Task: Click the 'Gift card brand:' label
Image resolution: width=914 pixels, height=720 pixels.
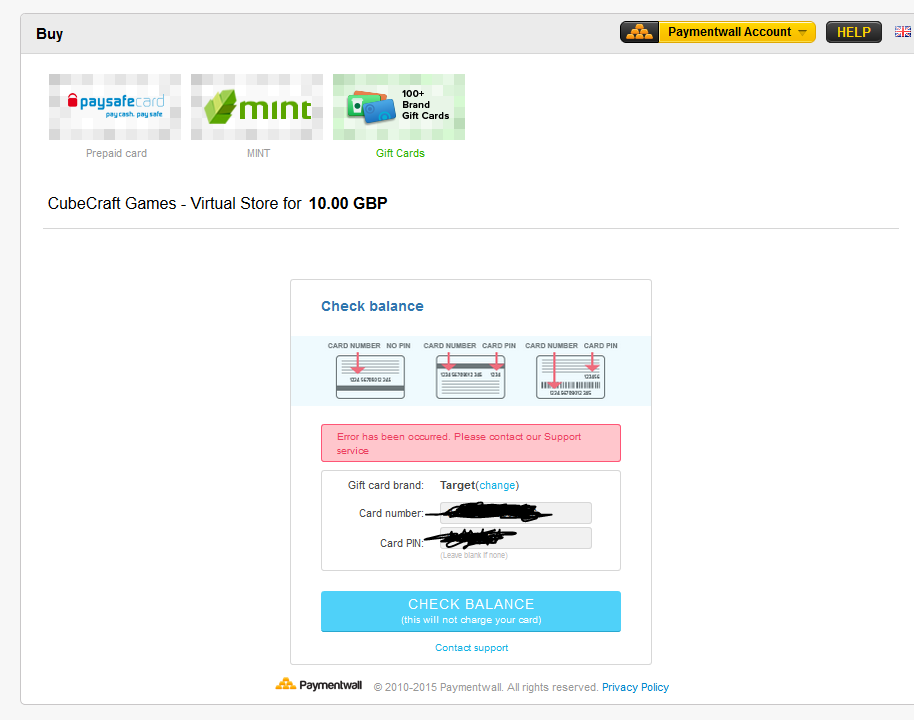Action: coord(386,485)
